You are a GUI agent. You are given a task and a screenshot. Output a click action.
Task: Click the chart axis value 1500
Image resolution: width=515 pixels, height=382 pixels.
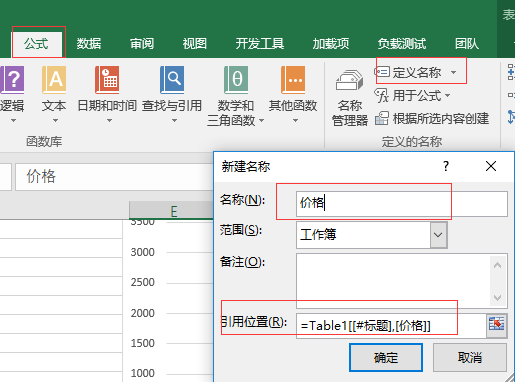pyautogui.click(x=142, y=343)
